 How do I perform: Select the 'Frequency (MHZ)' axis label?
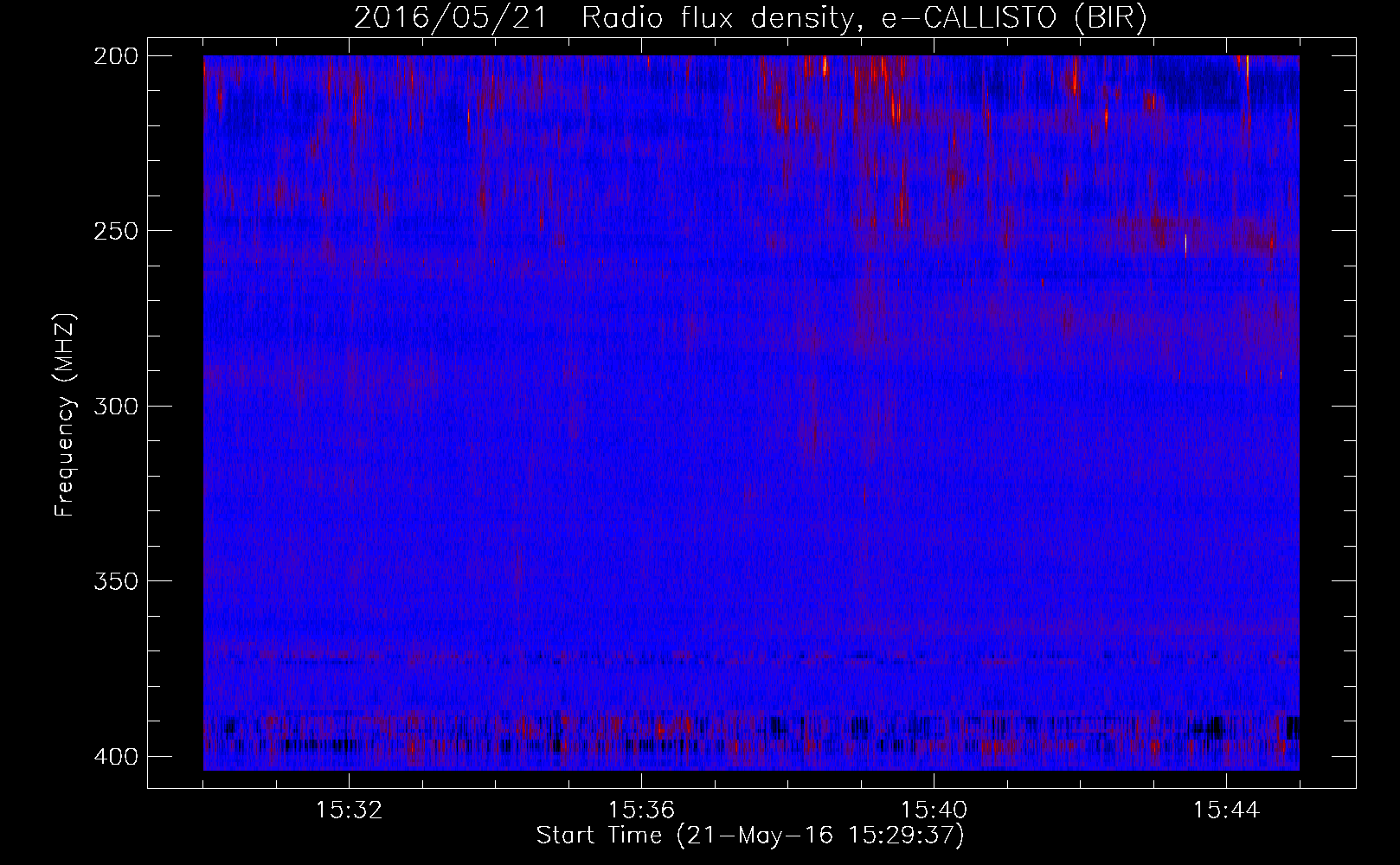click(65, 415)
